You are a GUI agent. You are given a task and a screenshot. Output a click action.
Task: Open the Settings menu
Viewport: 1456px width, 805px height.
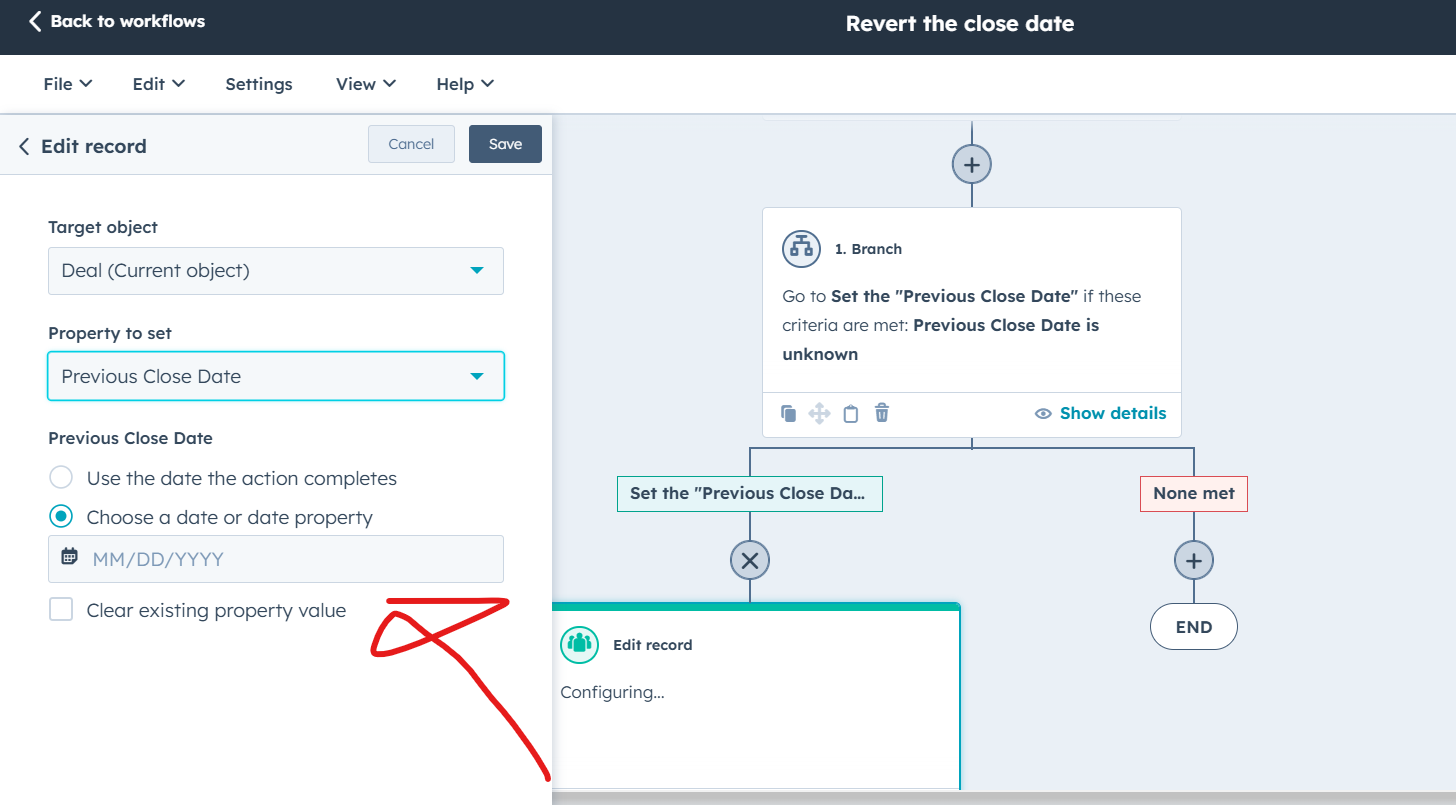click(258, 84)
